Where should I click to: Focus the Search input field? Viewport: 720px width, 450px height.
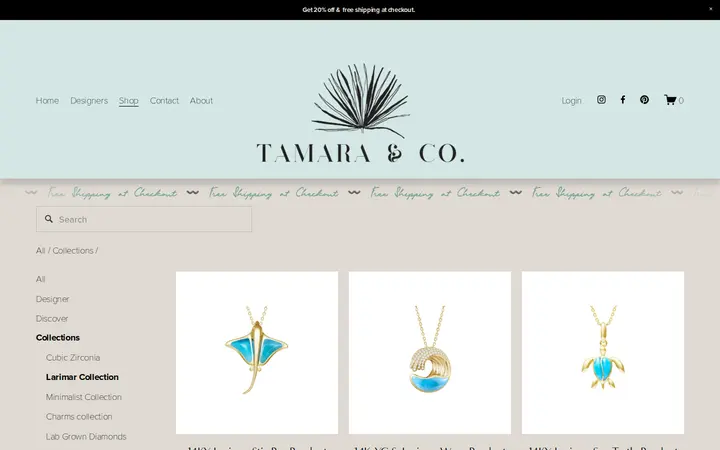[x=144, y=219]
